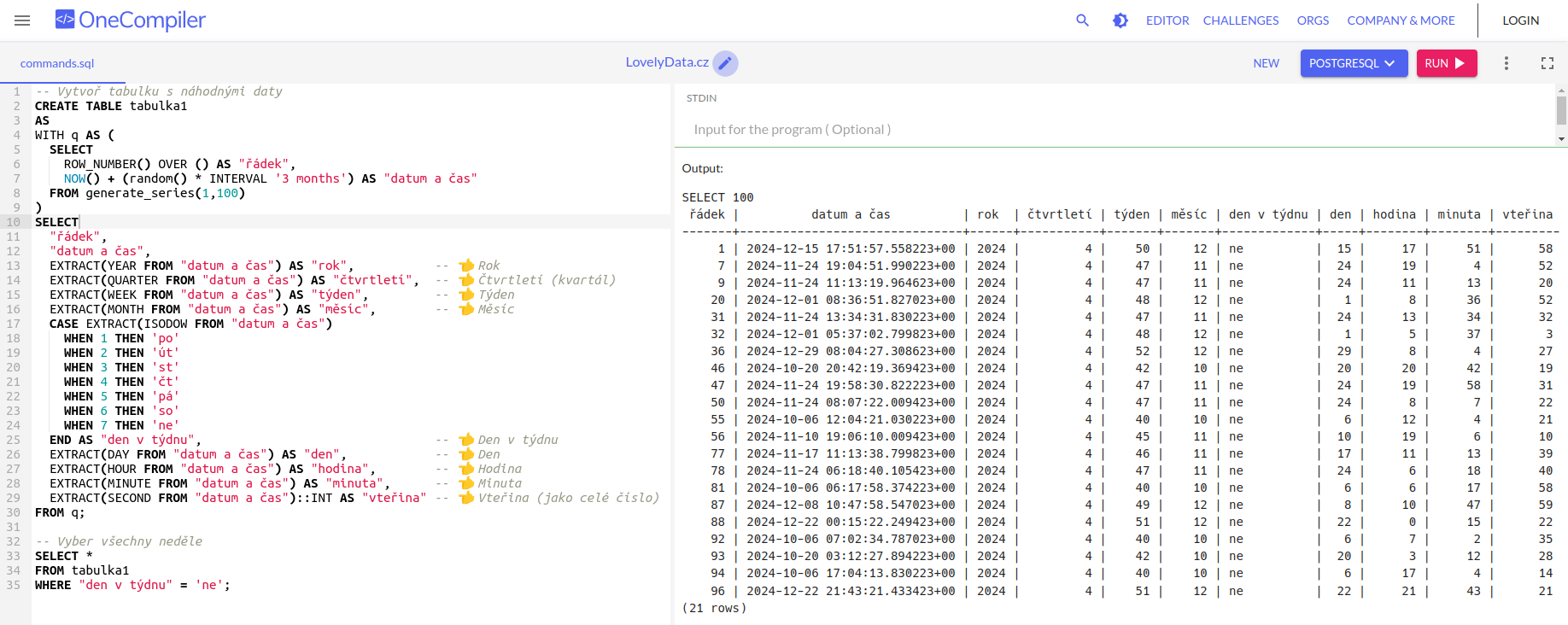The height and width of the screenshot is (625, 1568).
Task: Click the 2024-12-15 17:51:57 timestamp value
Action: (x=851, y=248)
